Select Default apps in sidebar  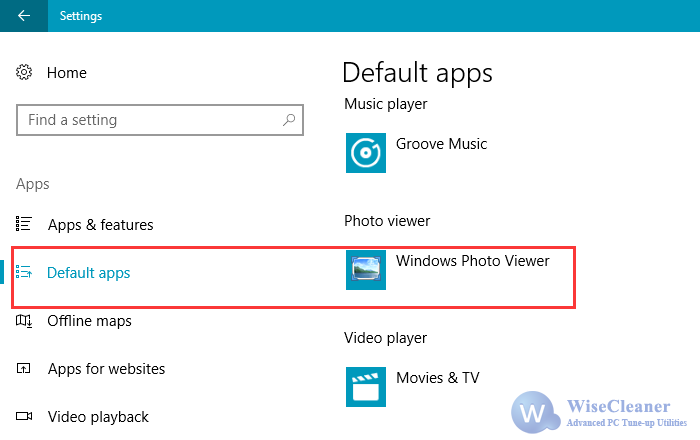pos(88,273)
